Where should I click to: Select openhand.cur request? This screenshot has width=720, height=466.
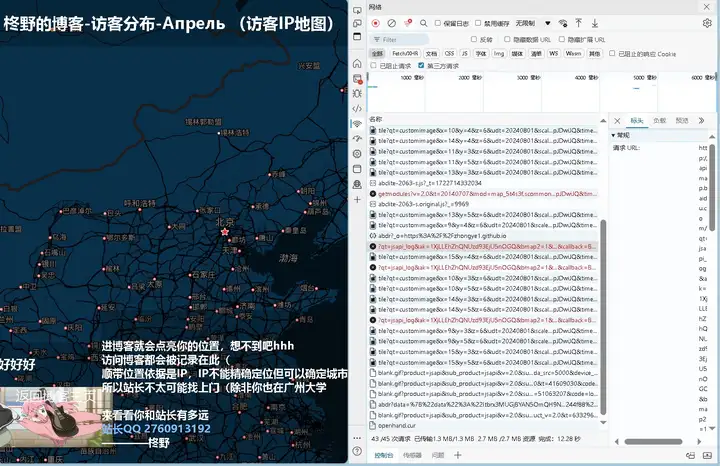coord(484,426)
